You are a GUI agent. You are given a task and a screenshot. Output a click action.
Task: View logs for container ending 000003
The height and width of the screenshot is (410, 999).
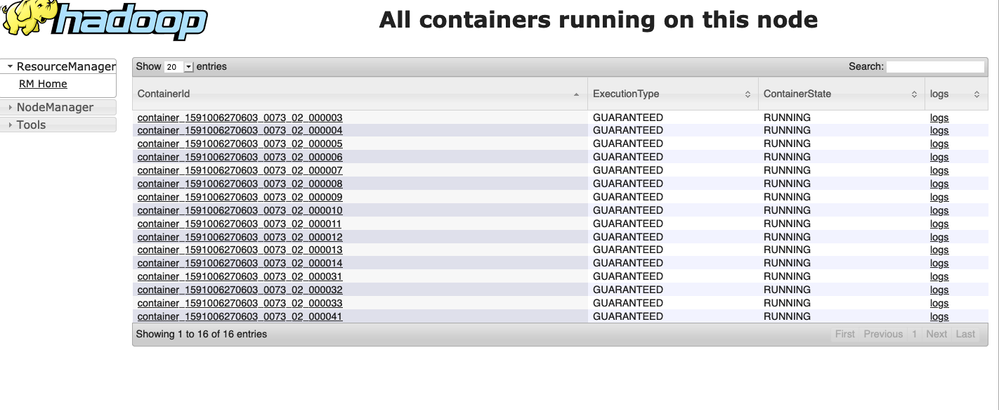coord(939,118)
